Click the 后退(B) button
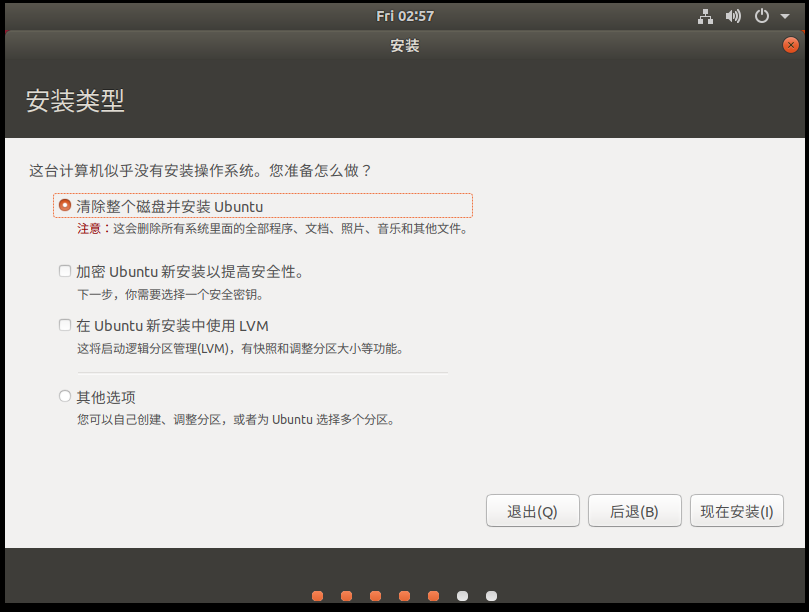Image resolution: width=809 pixels, height=612 pixels. click(635, 511)
